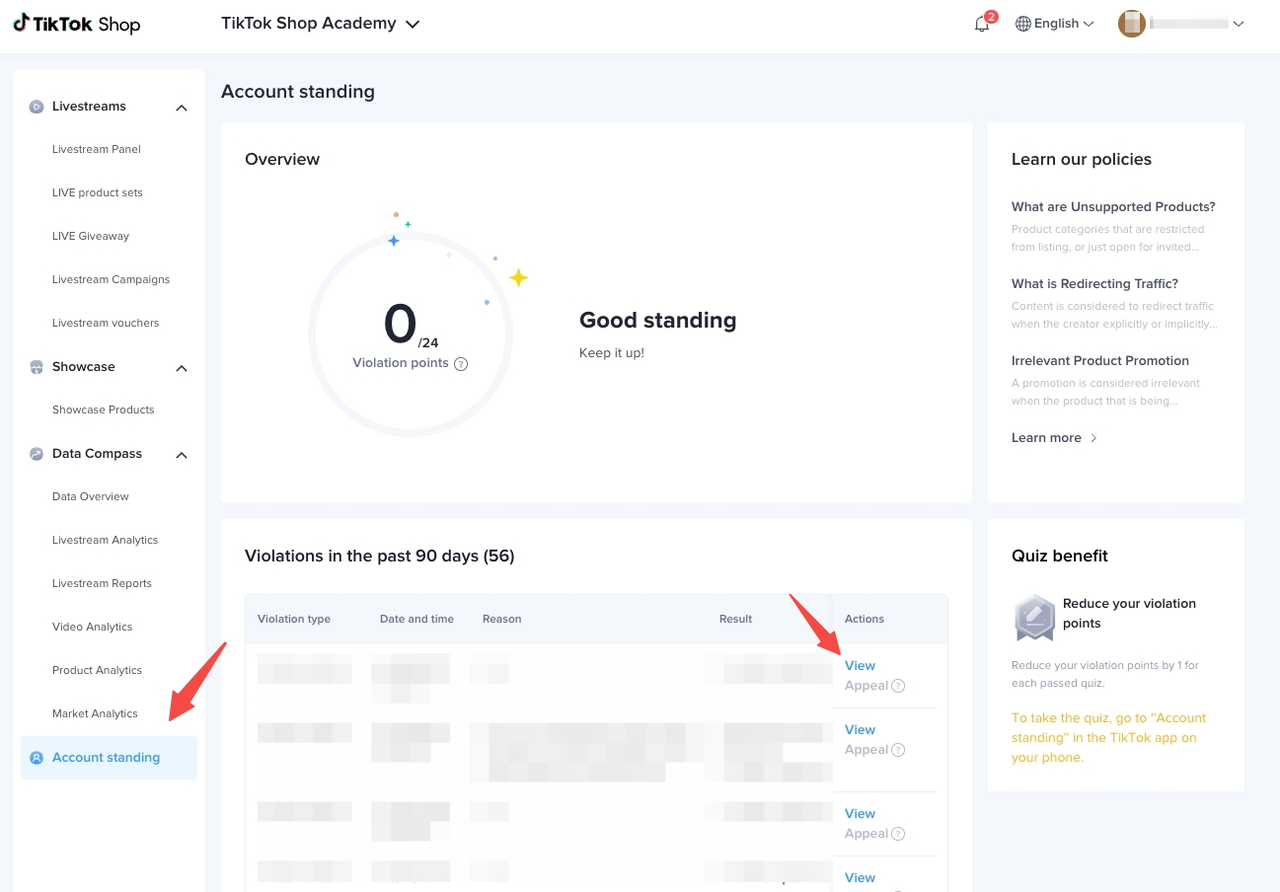Click the Livestreams sidebar icon
The width and height of the screenshot is (1280, 892).
(36, 107)
